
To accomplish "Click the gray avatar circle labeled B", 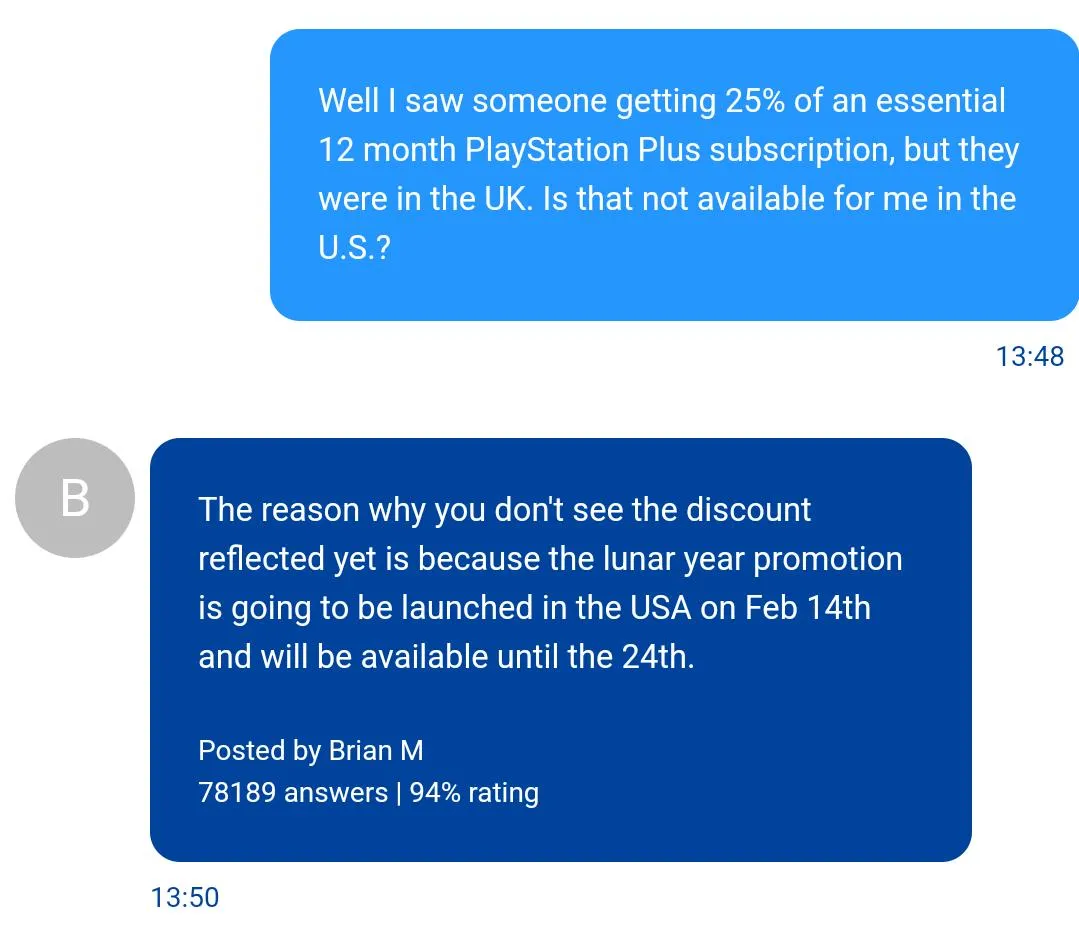I will click(75, 497).
